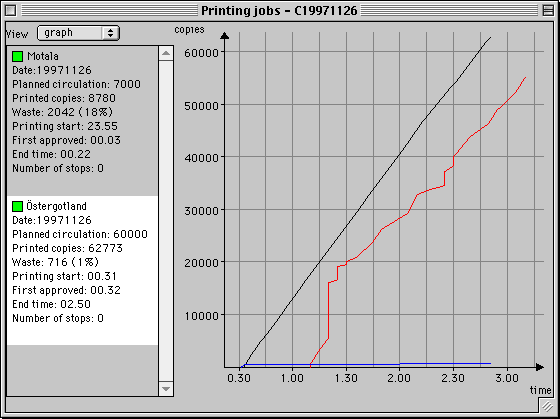560x419 pixels.
Task: Click the Printing jobs window title
Action: point(279,10)
